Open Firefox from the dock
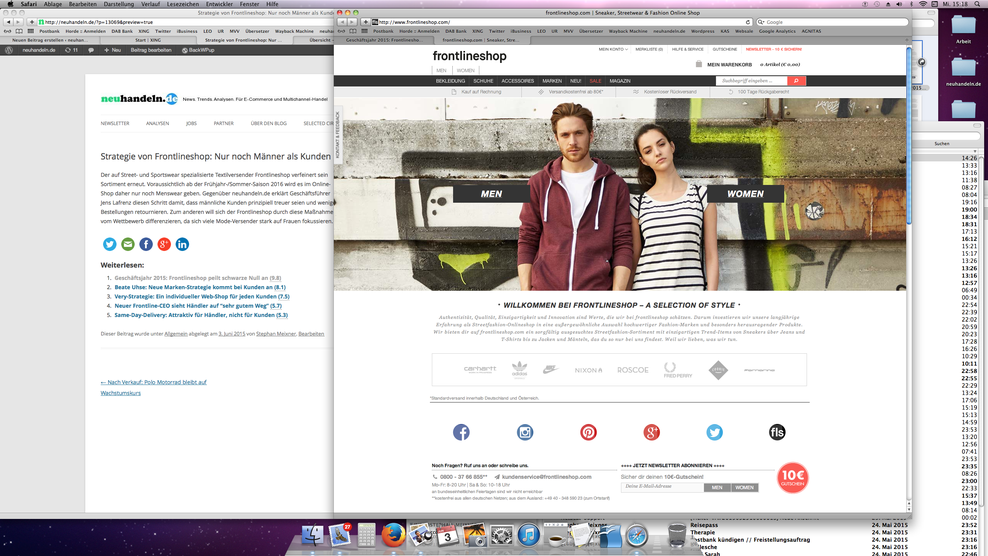This screenshot has height=556, width=988. (x=393, y=536)
